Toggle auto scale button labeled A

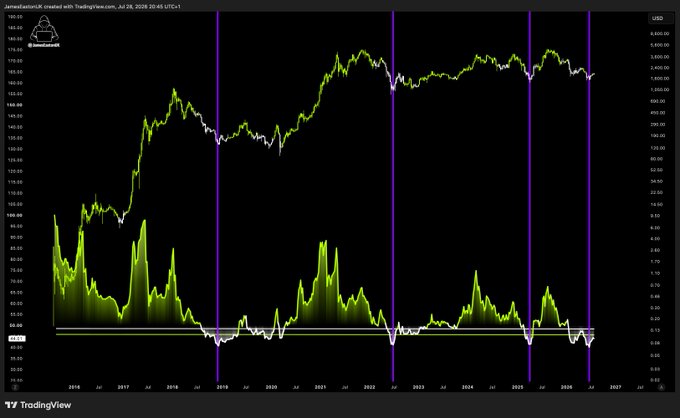pyautogui.click(x=661, y=387)
